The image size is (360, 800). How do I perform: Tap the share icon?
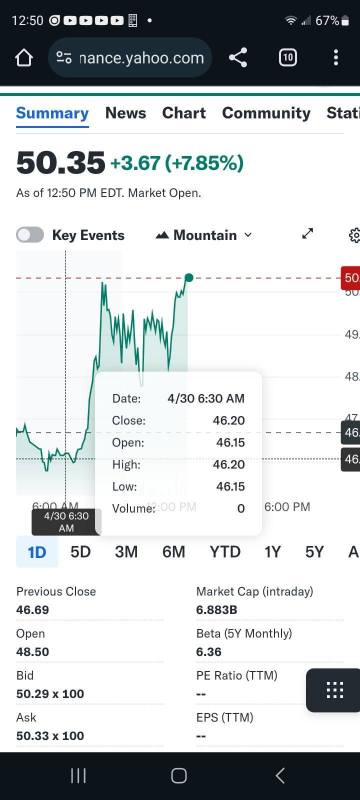pyautogui.click(x=238, y=58)
